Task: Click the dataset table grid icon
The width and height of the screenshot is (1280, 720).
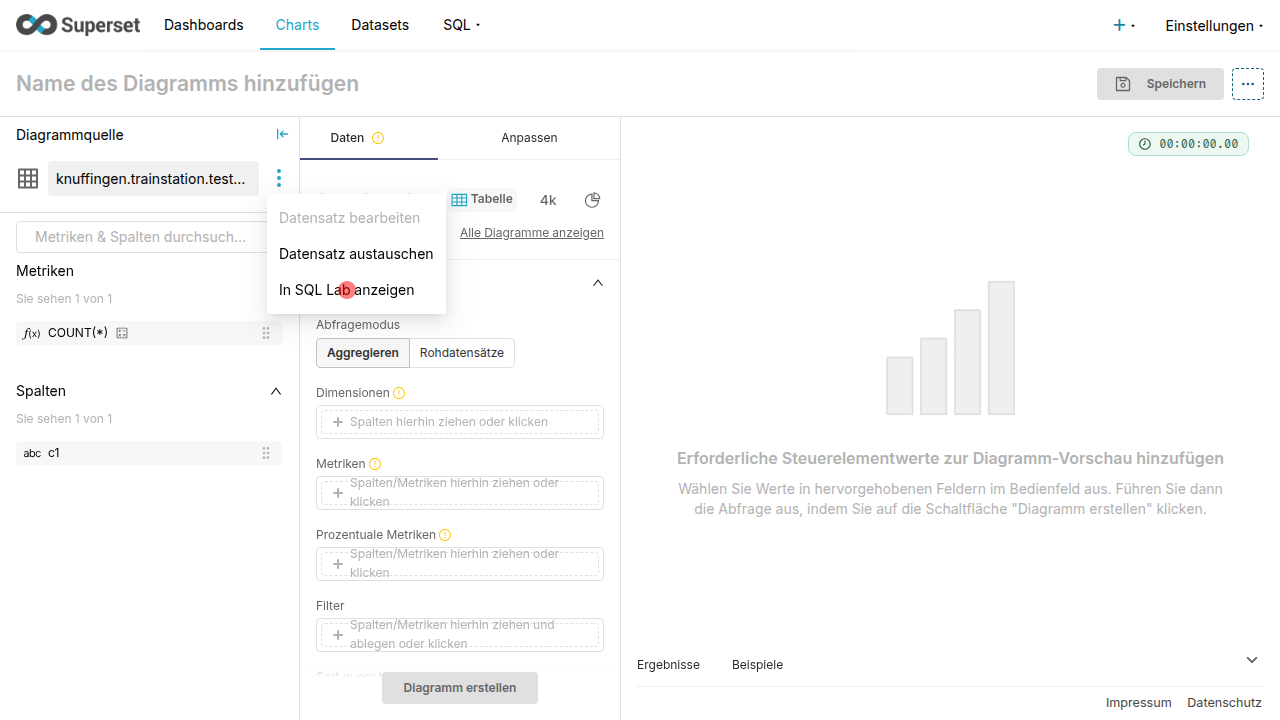Action: coord(28,179)
